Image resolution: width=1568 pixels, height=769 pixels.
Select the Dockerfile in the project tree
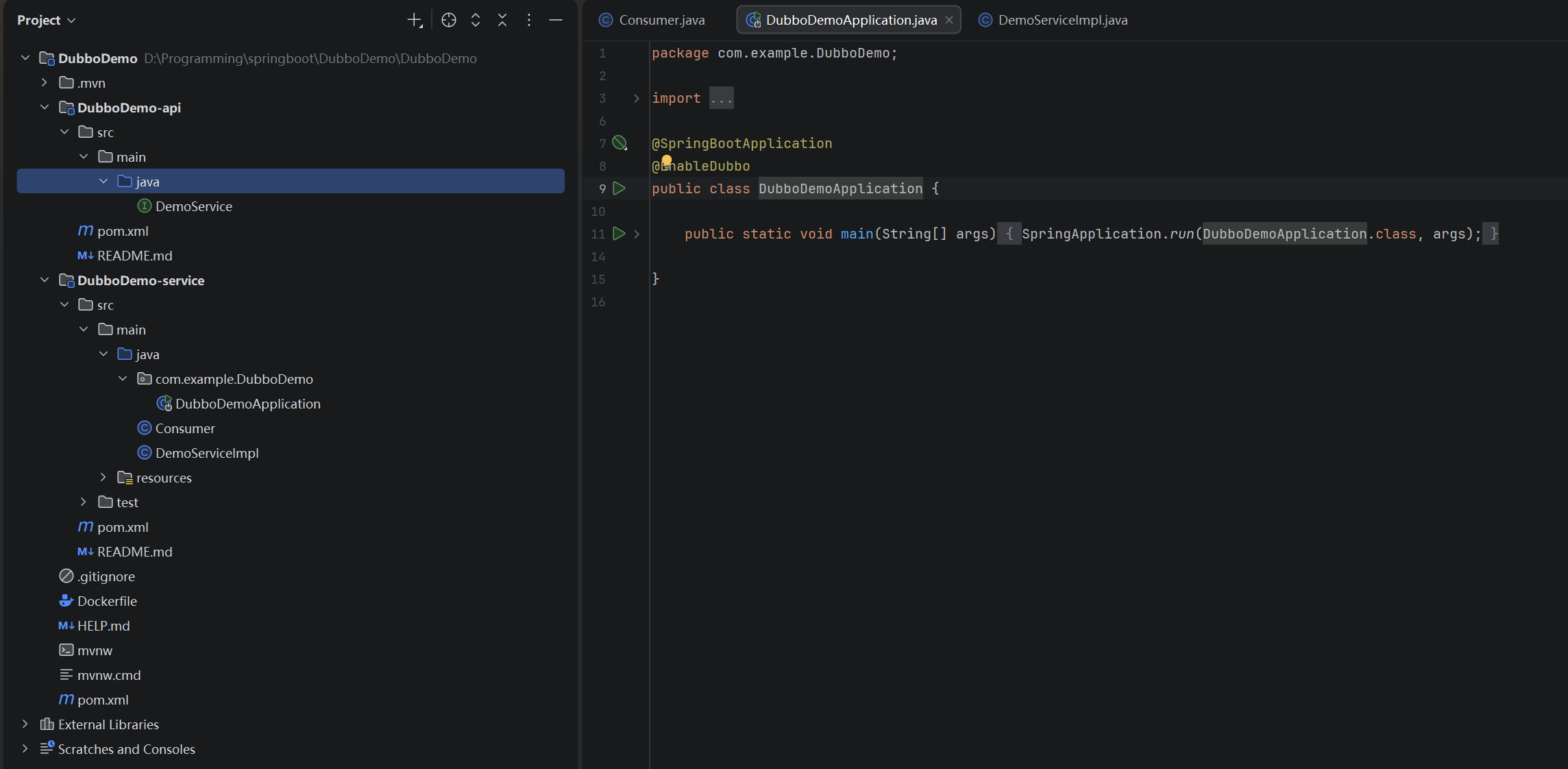click(107, 601)
